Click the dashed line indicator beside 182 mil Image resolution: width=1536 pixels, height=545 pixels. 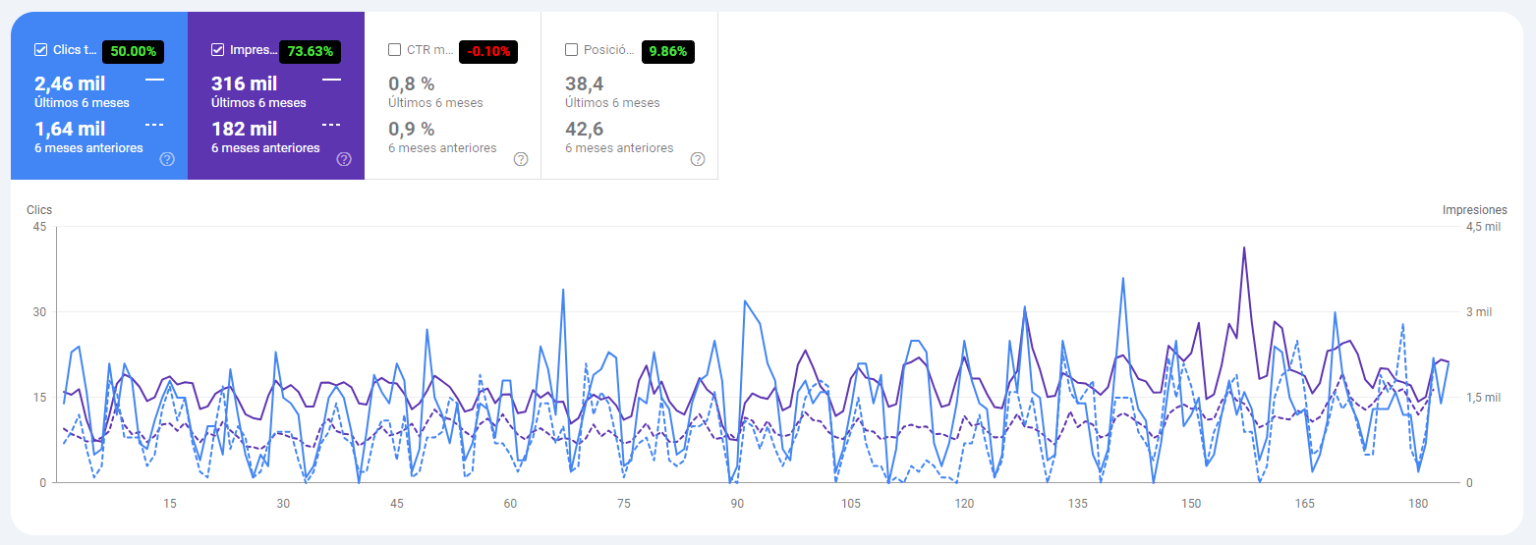click(331, 125)
